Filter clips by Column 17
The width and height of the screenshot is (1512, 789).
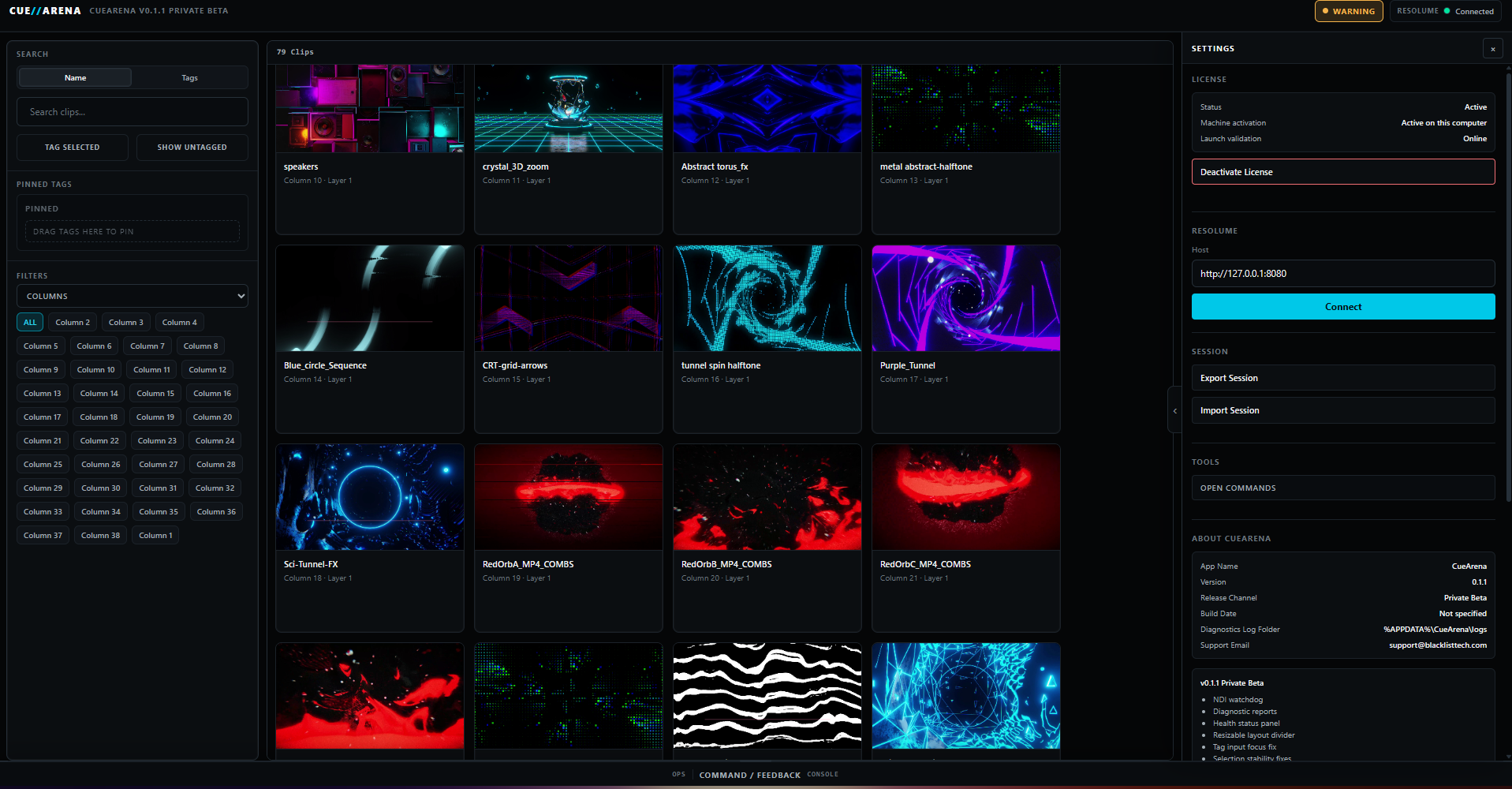42,417
